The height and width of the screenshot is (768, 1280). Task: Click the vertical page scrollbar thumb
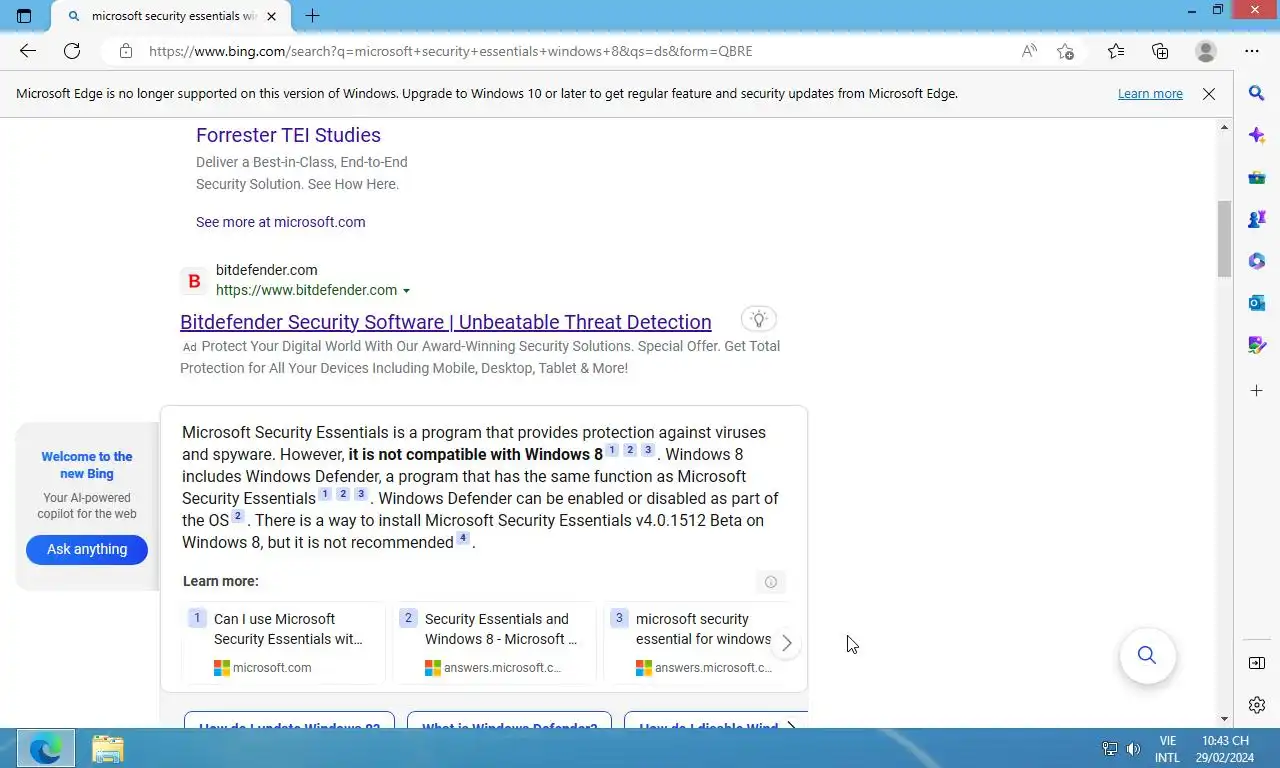pyautogui.click(x=1224, y=239)
